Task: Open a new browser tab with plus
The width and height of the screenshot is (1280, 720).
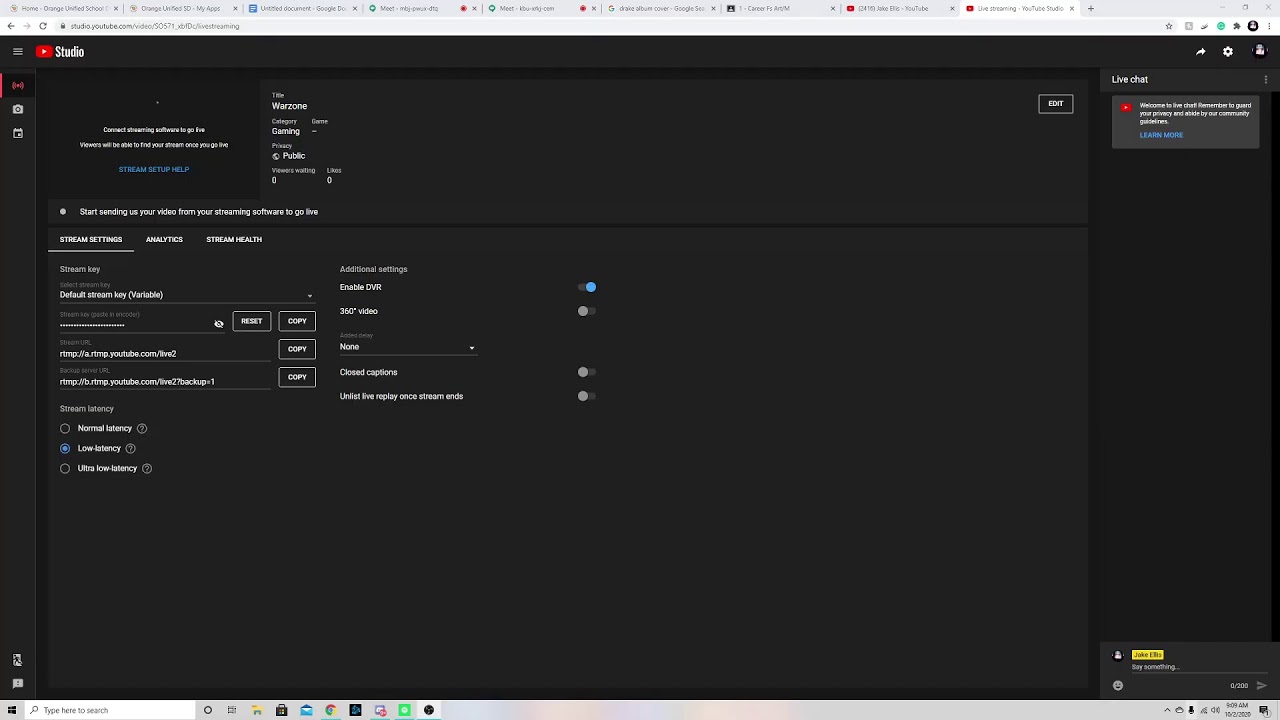Action: (1091, 8)
